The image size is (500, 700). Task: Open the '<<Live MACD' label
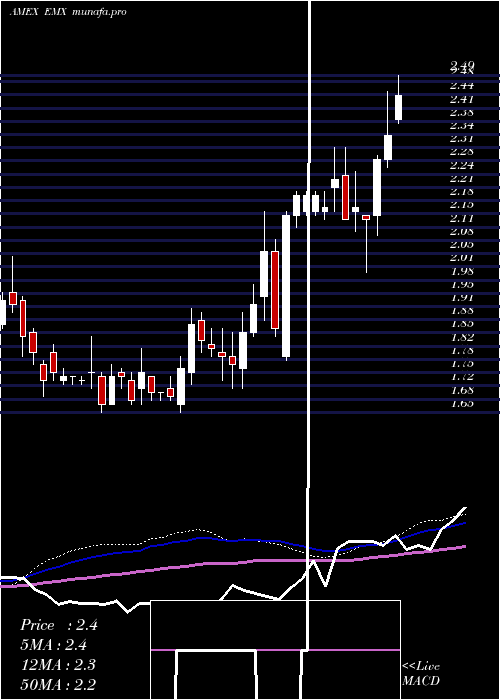click(421, 673)
